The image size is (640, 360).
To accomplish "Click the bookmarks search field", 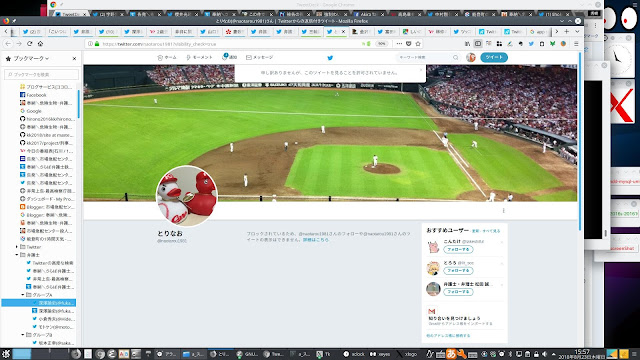I will click(42, 74).
